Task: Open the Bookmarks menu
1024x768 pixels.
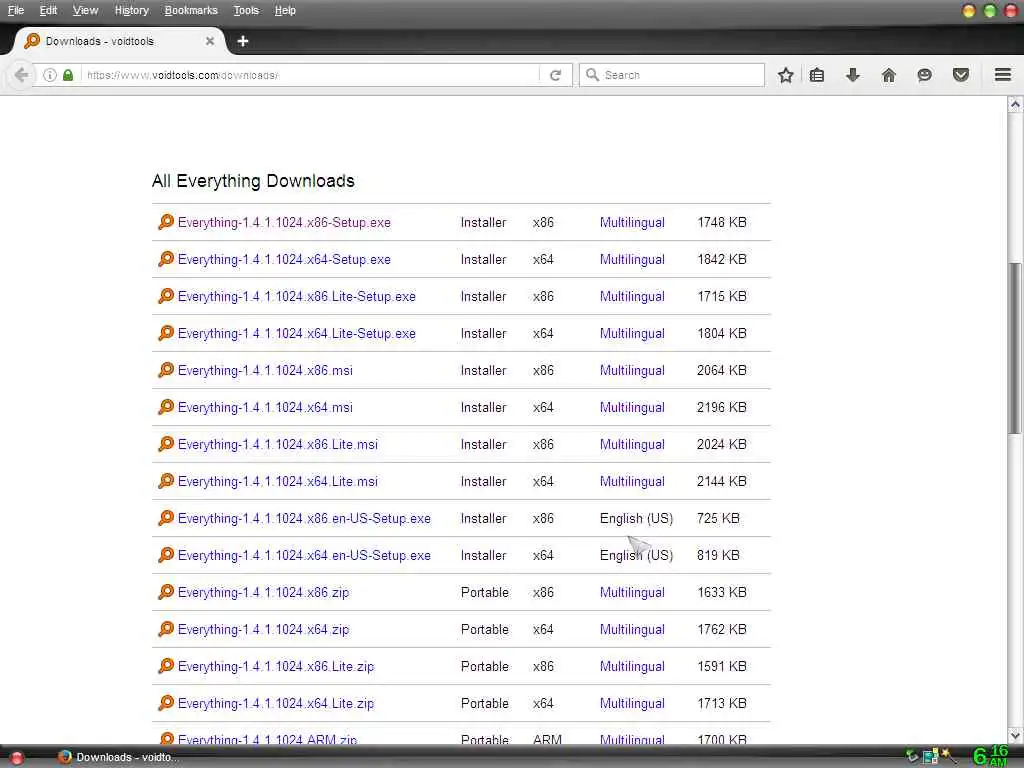Action: tap(191, 10)
